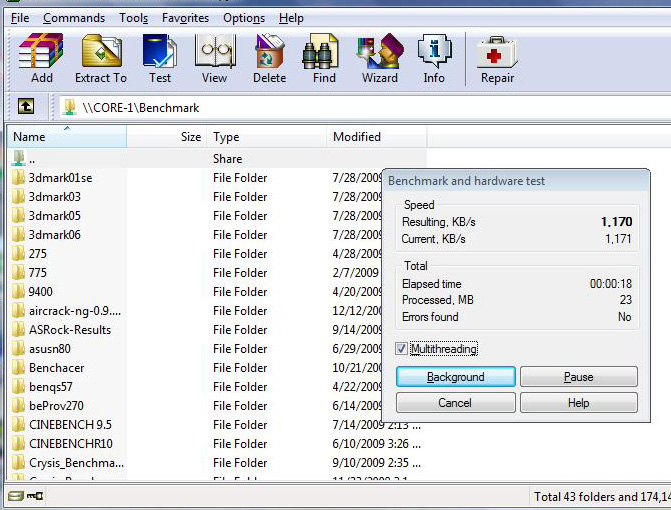671x510 pixels.
Task: Select the 9400 folder icon
Action: [x=18, y=291]
